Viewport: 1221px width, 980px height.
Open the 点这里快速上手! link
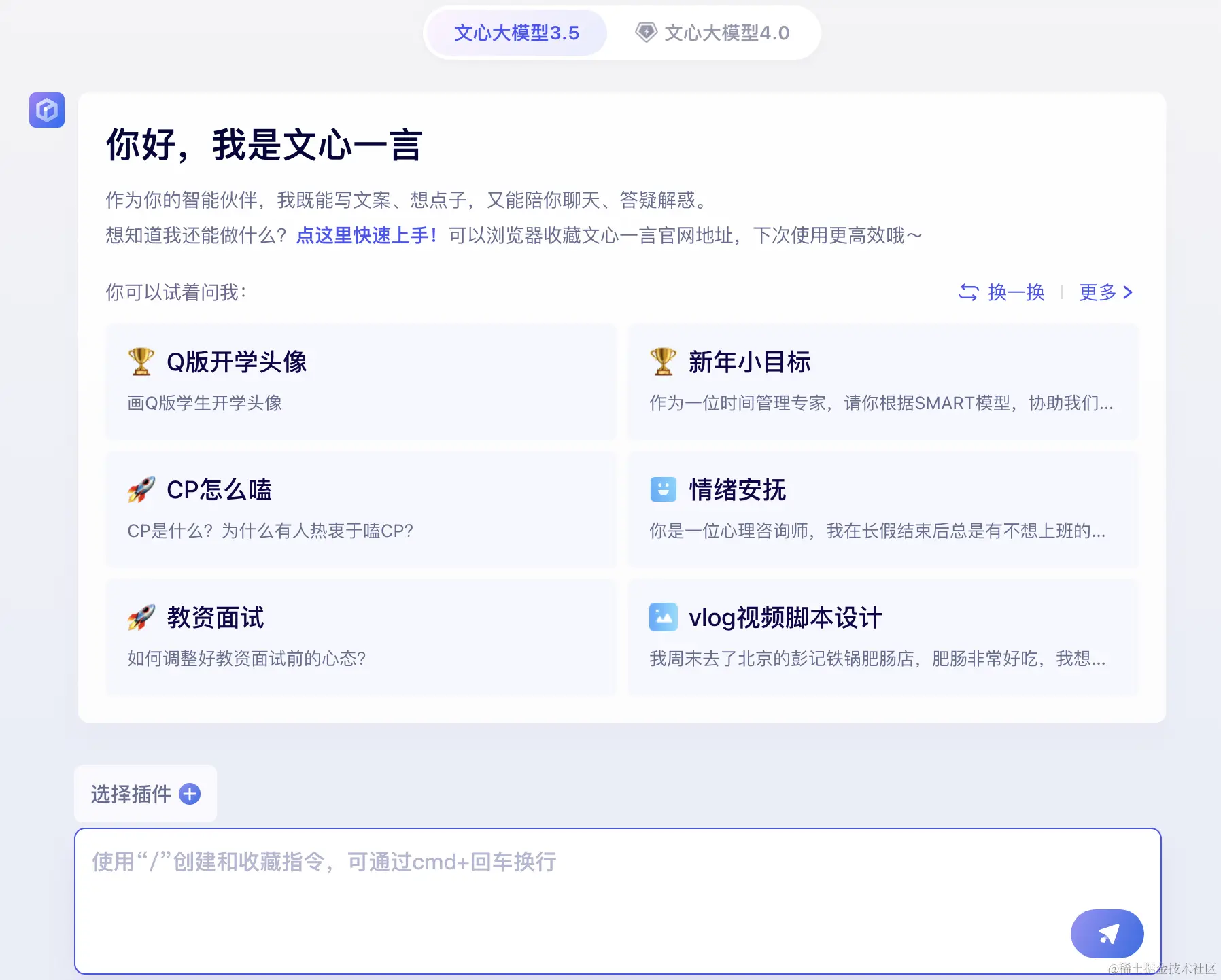(x=366, y=236)
